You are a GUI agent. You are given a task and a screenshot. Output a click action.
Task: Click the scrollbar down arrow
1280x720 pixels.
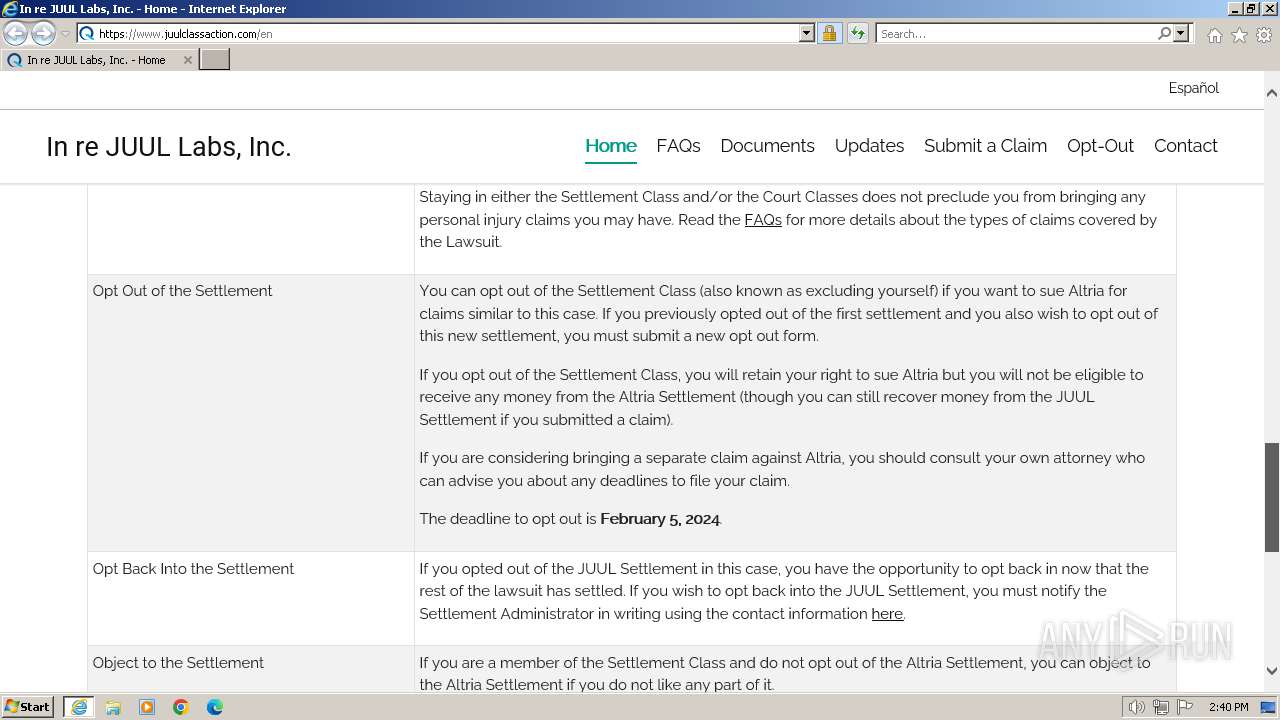click(1272, 671)
